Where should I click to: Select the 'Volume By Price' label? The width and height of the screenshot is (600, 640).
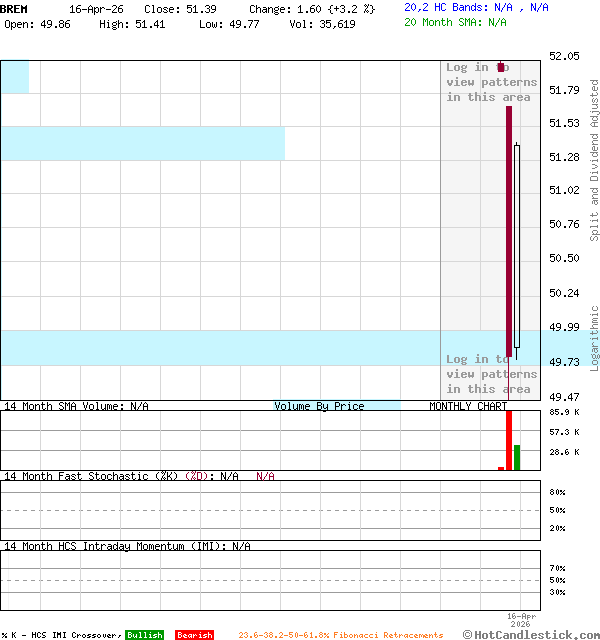coord(319,406)
